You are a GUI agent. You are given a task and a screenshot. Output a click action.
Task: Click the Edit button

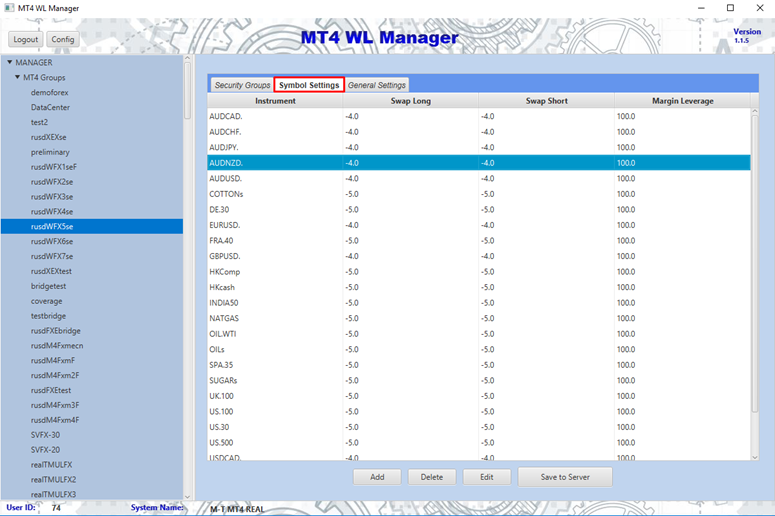(487, 477)
